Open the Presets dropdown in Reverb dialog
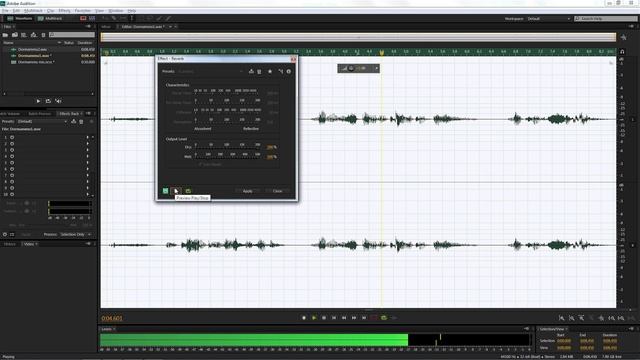Viewport: 640px width, 360px height. (211, 71)
